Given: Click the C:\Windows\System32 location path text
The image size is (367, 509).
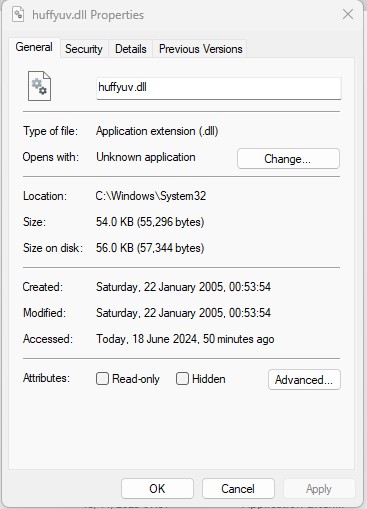Looking at the screenshot, I should tap(151, 196).
